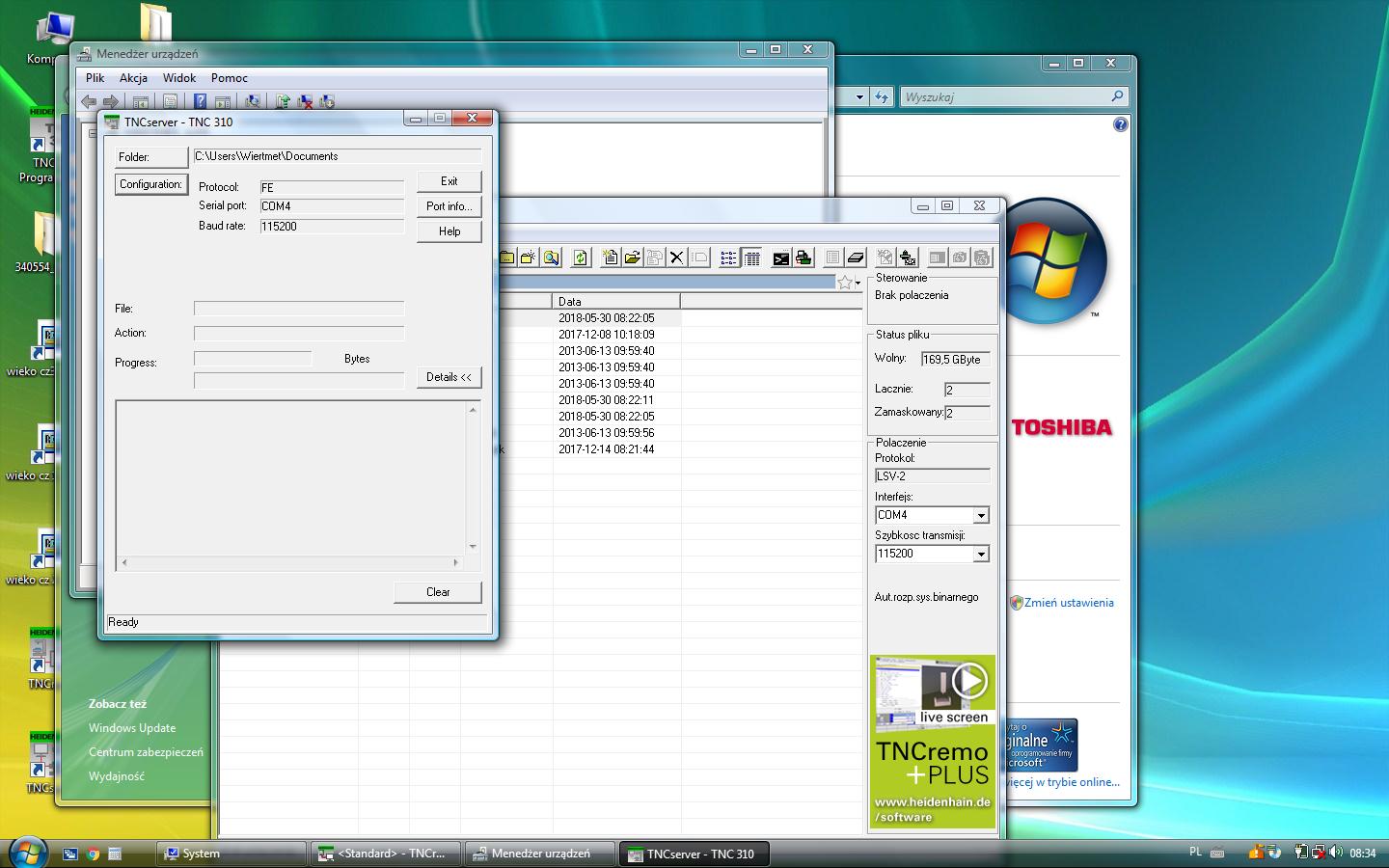The image size is (1389, 868).
Task: Open the Widok menu
Action: (x=179, y=78)
